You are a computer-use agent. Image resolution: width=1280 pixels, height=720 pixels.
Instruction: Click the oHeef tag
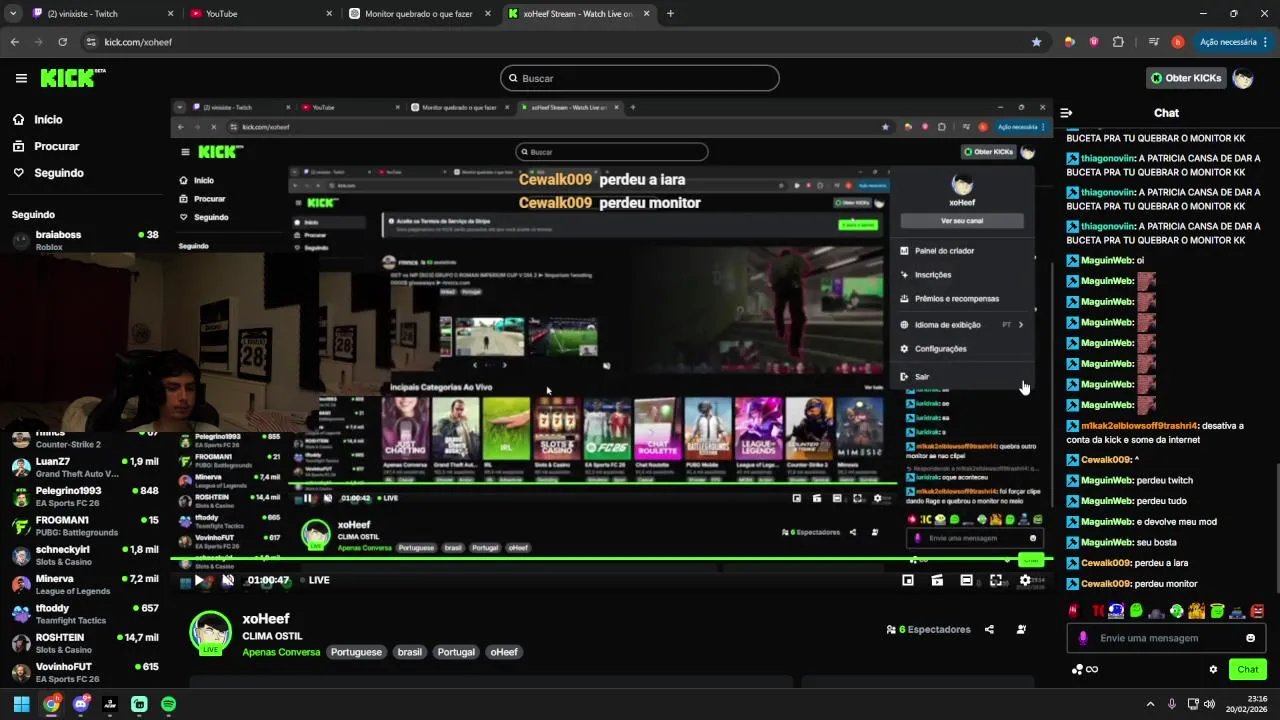point(504,652)
